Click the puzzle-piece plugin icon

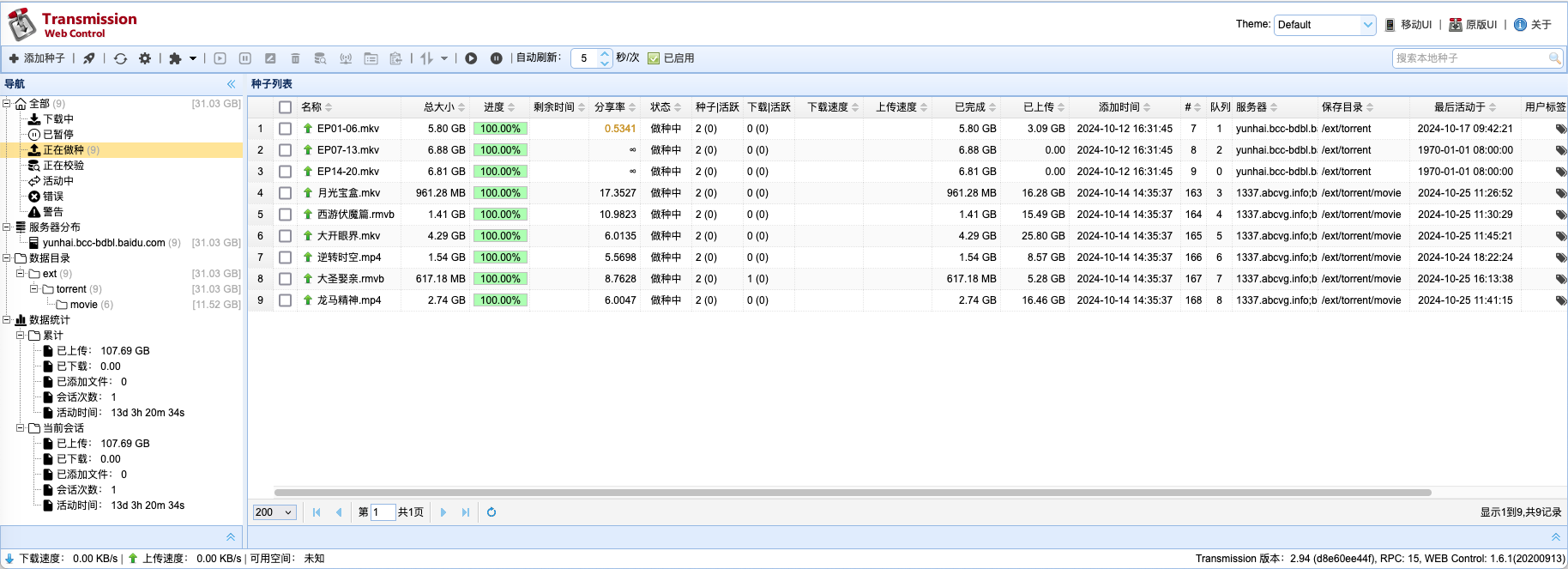pos(175,58)
